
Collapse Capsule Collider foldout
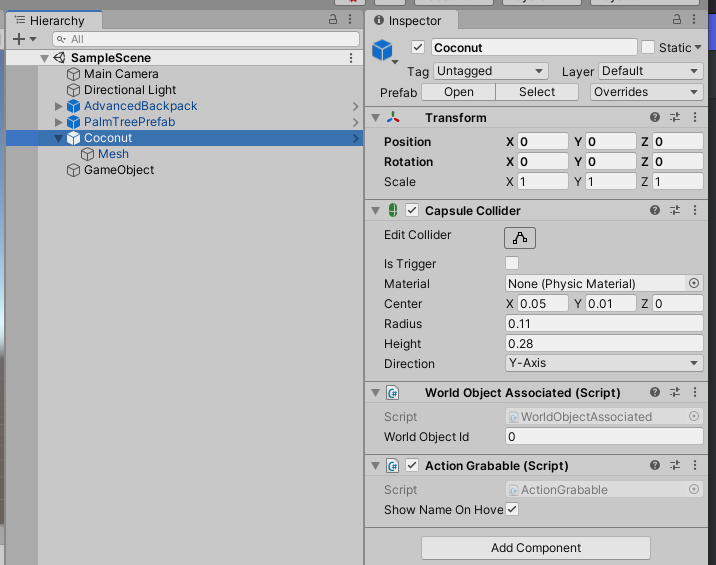coord(375,211)
